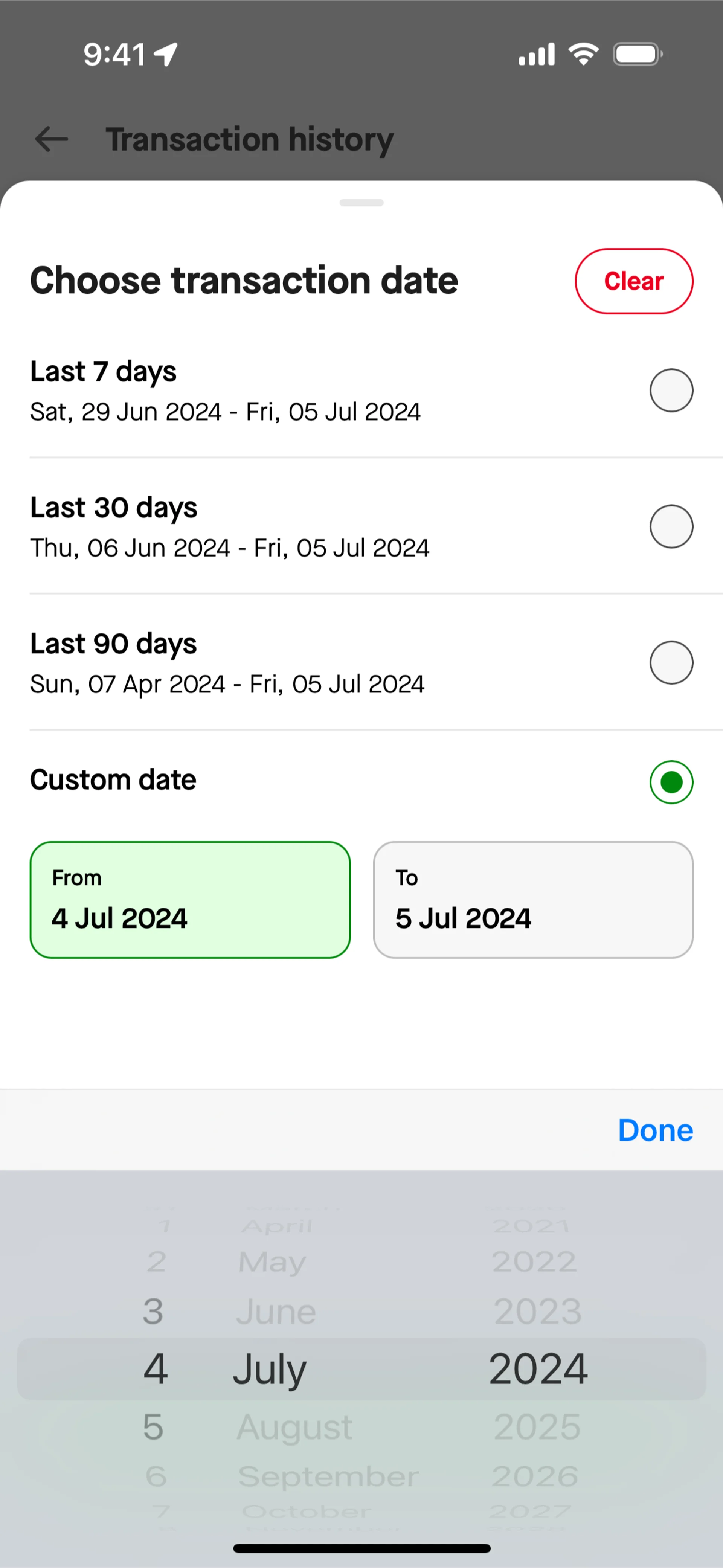The image size is (723, 1568).
Task: Tap the battery status icon
Action: pyautogui.click(x=637, y=54)
